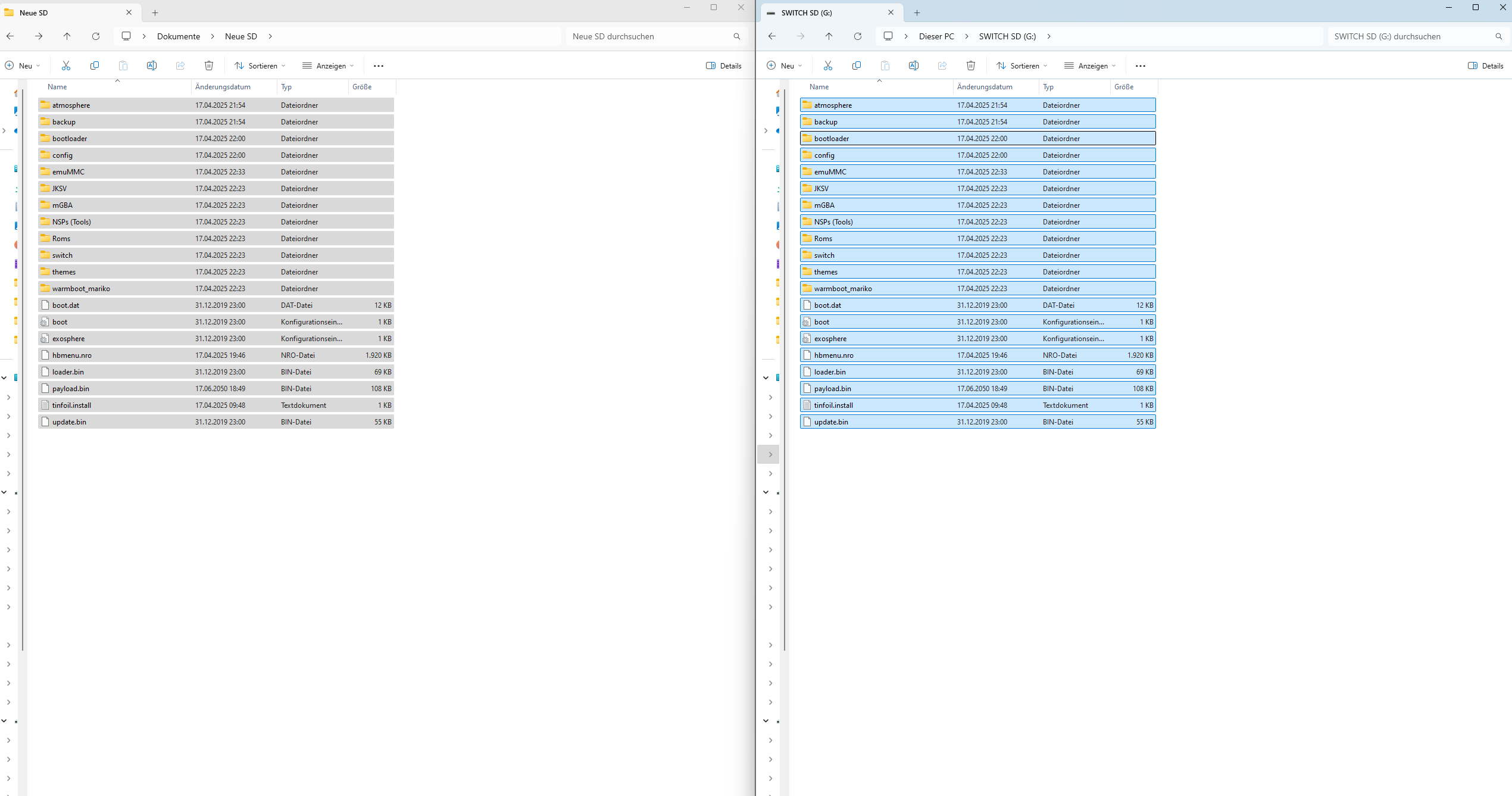Navigate back in the Neue SD window

tap(10, 36)
